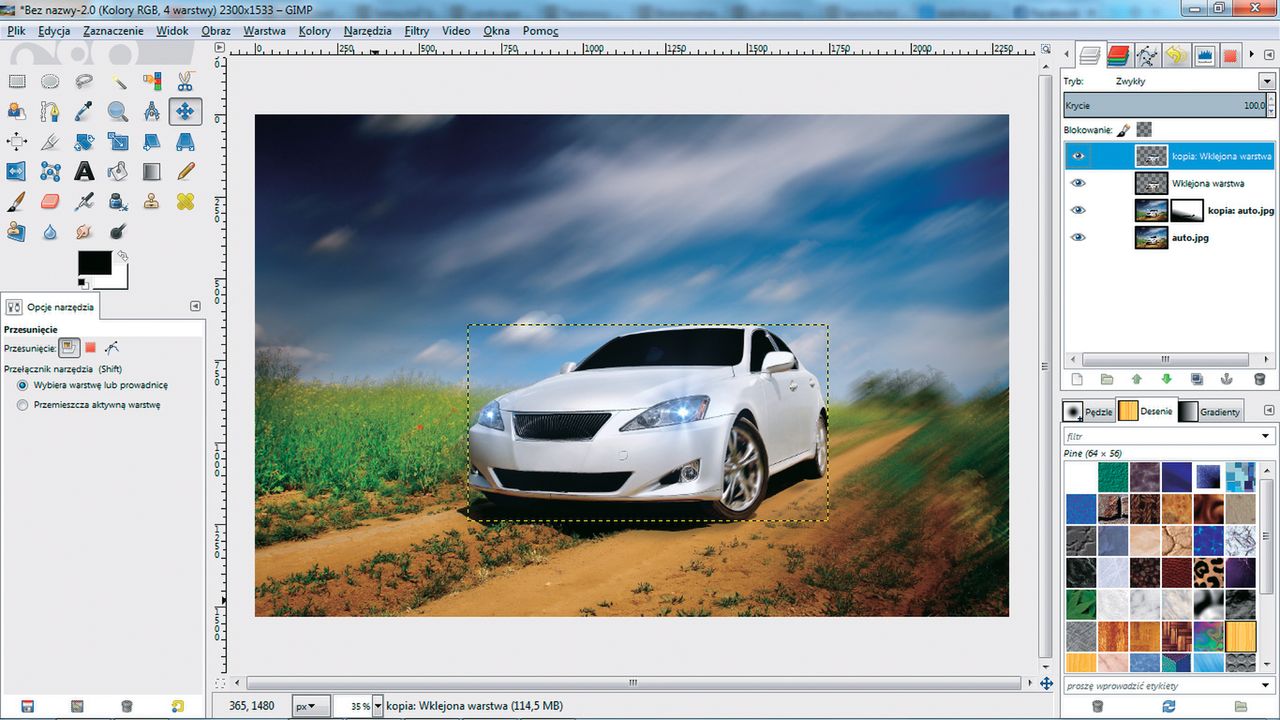
Task: Toggle lock alpha channel checkerboard icon
Action: 1145,130
